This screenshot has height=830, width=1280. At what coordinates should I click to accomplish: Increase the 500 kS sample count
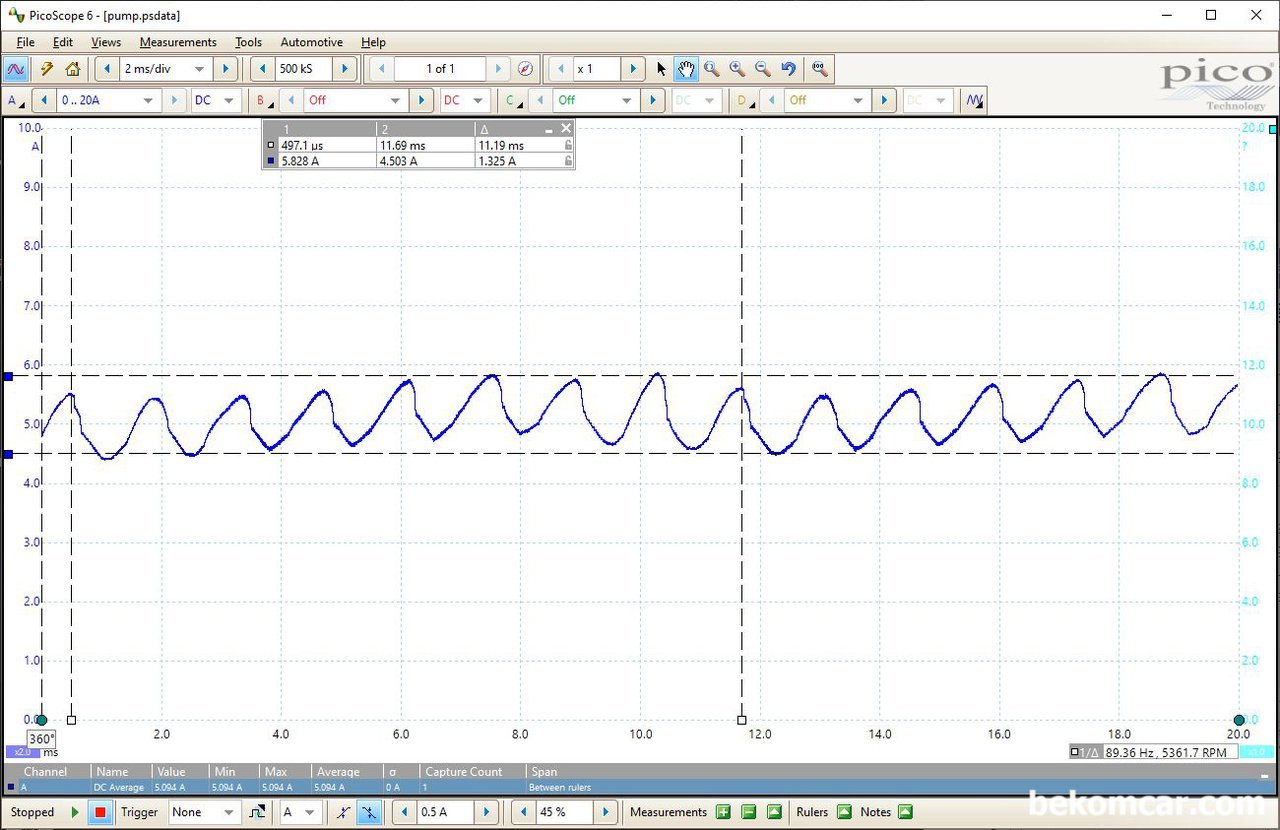pyautogui.click(x=344, y=69)
